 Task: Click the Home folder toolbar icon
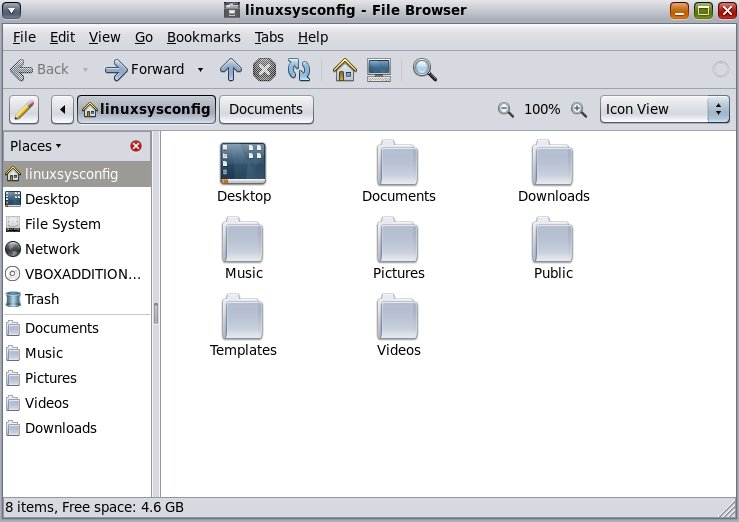click(x=345, y=69)
